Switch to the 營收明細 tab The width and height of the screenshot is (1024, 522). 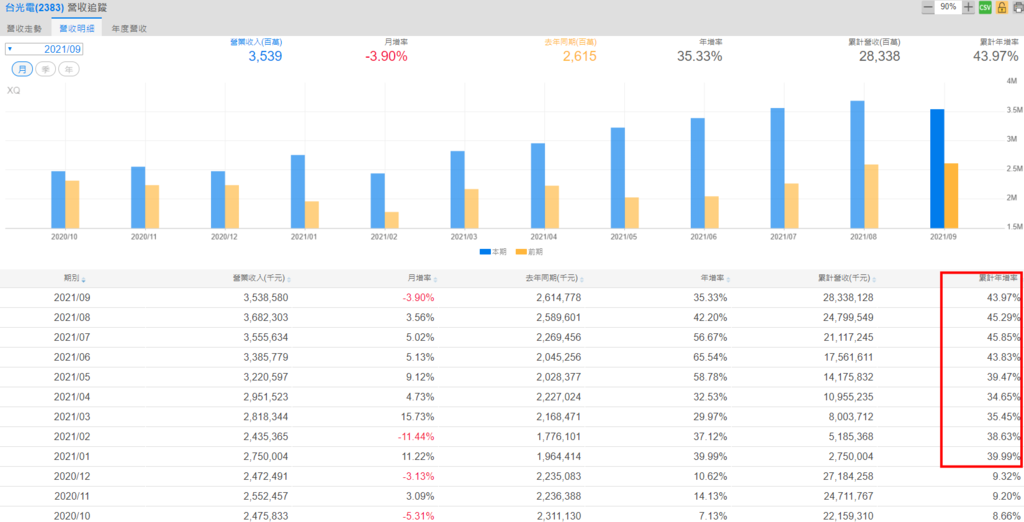[x=76, y=29]
